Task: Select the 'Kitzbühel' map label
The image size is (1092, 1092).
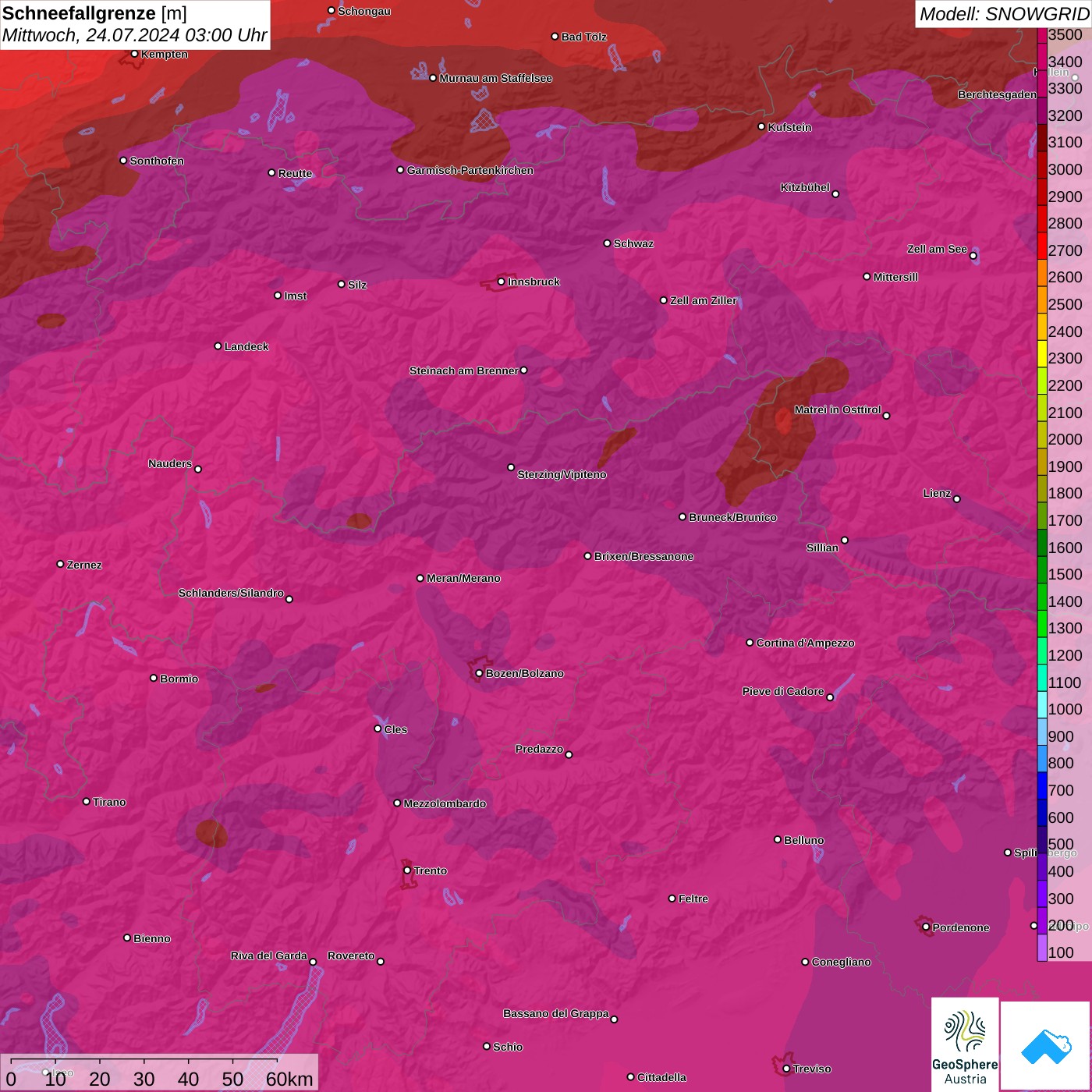Action: tap(805, 187)
